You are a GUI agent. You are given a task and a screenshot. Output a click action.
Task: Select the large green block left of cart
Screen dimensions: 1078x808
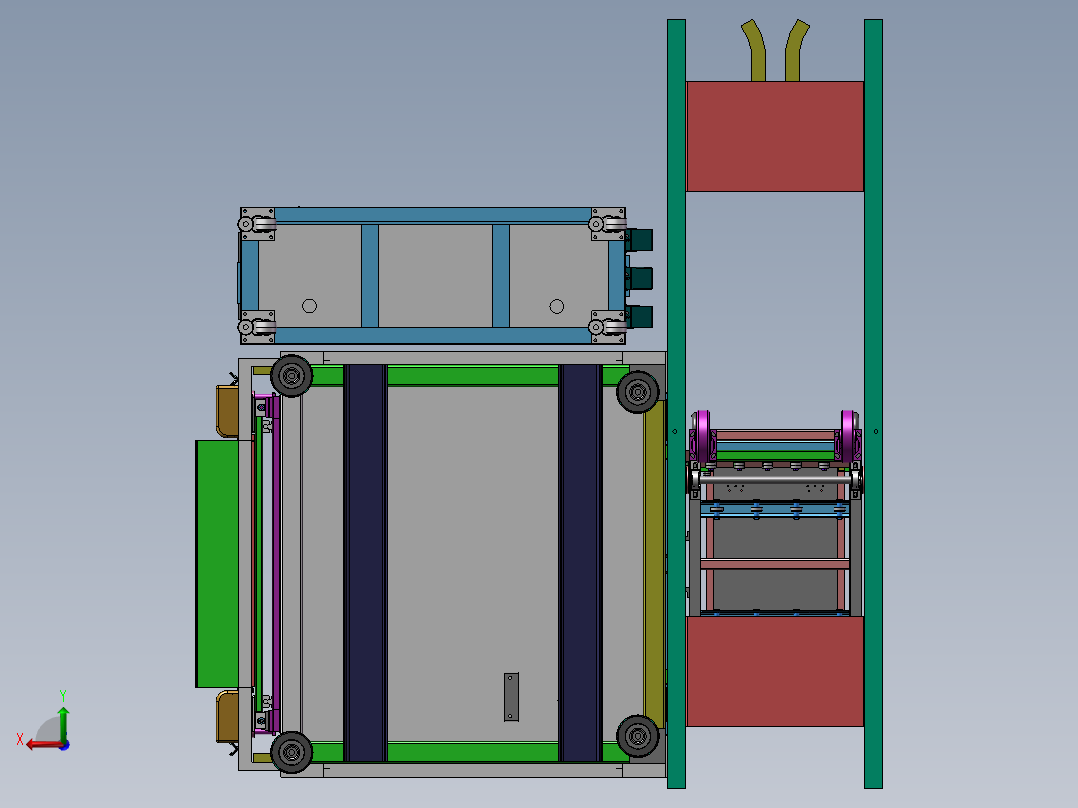[x=217, y=564]
